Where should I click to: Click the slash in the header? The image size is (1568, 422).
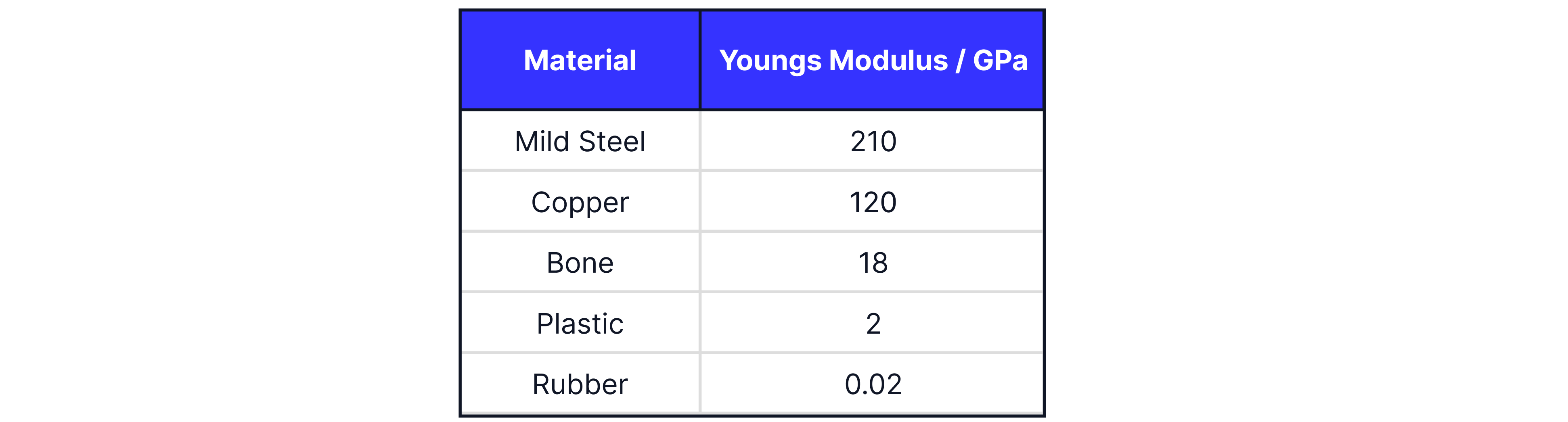tap(960, 61)
